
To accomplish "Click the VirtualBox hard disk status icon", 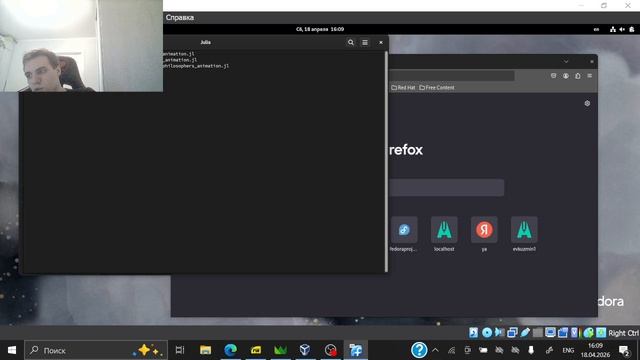I will click(x=473, y=333).
